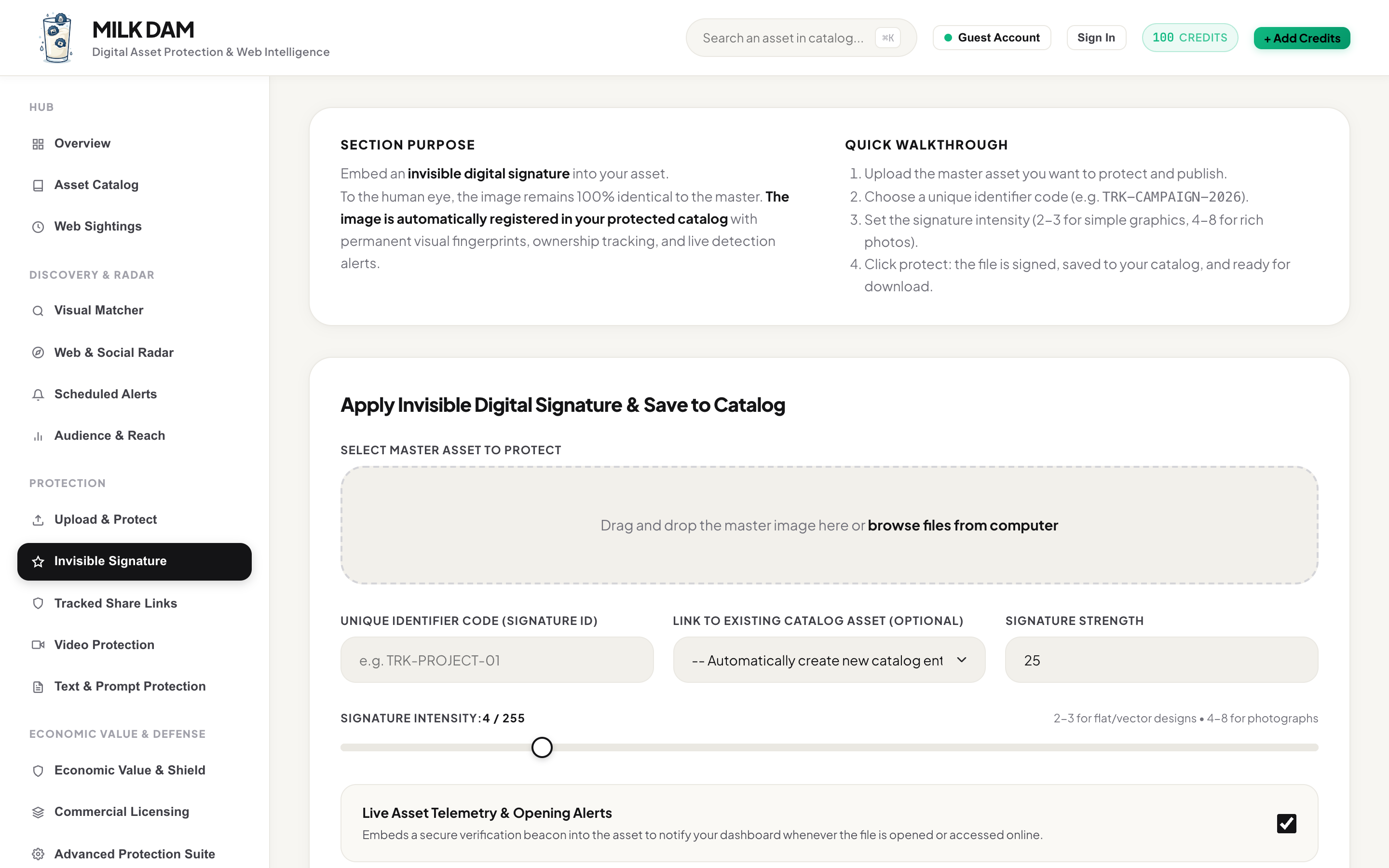Click the Web & Social Radar compass icon

[38, 353]
